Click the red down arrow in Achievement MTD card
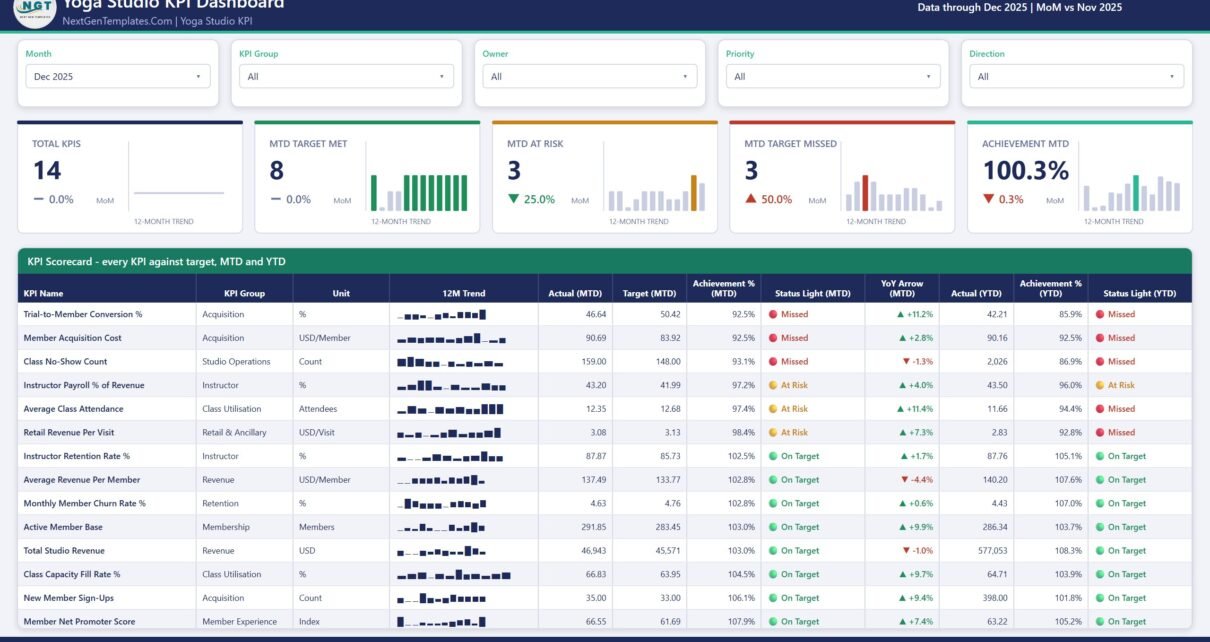The width and height of the screenshot is (1210, 642). (989, 199)
